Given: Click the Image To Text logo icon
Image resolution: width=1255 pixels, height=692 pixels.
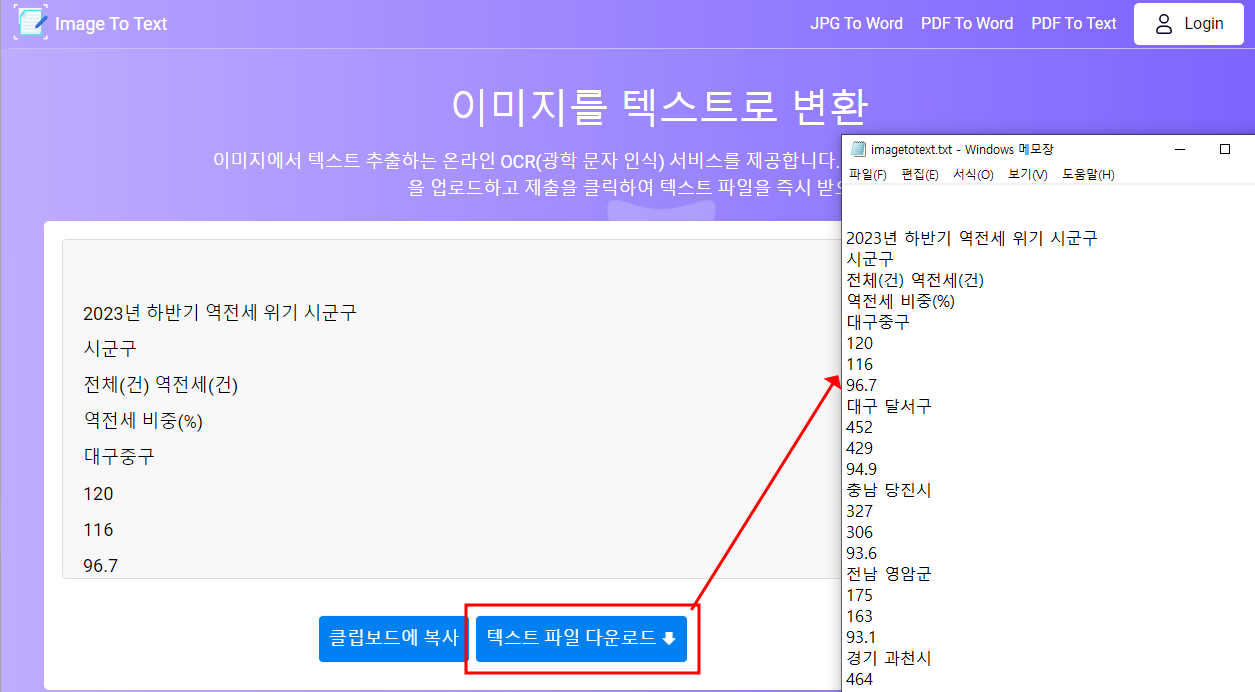Looking at the screenshot, I should (x=30, y=22).
